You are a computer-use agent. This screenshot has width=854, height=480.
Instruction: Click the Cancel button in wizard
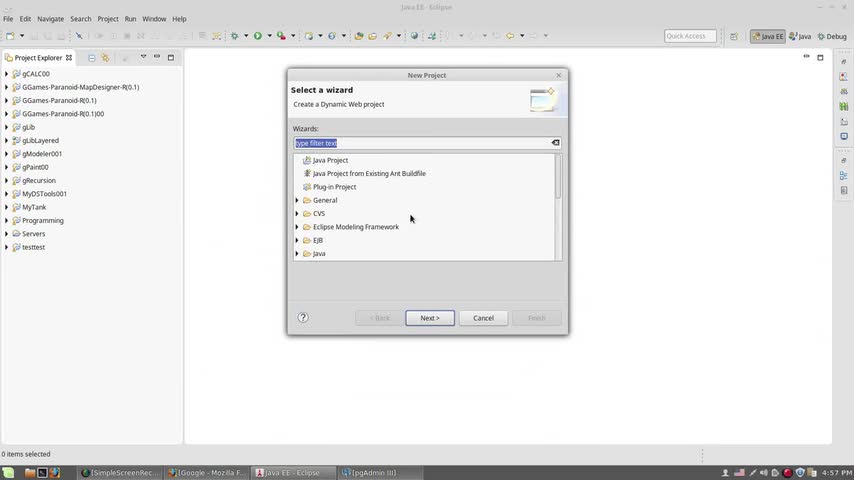[483, 318]
